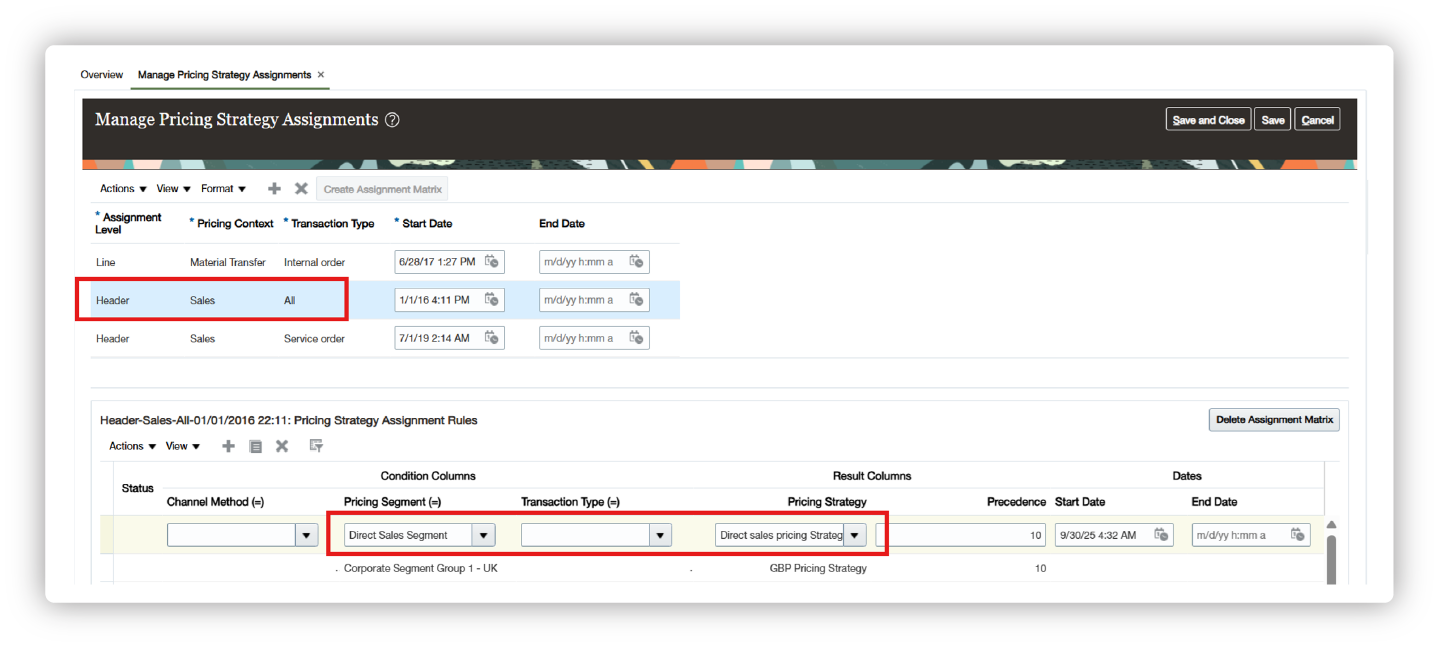1439x648 pixels.
Task: Switch to the Overview tab
Action: click(x=101, y=74)
